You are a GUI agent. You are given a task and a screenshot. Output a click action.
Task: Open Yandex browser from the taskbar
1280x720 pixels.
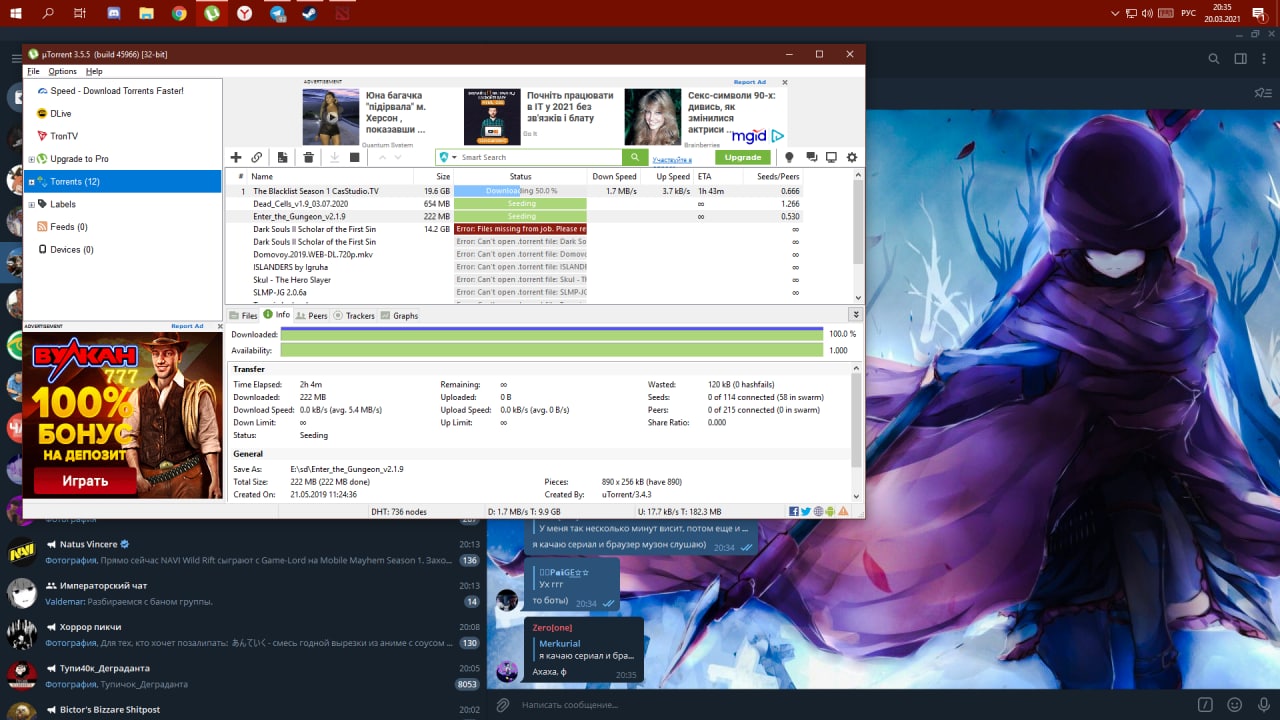(244, 14)
